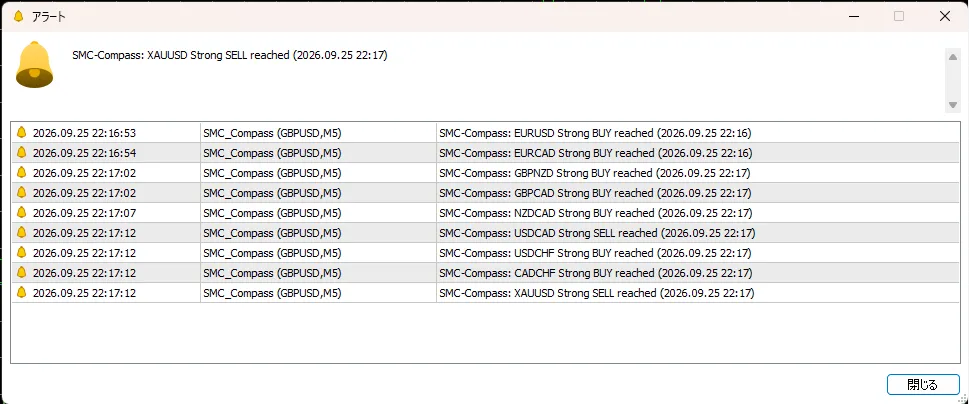Click the SMC_Compass source cell on the NZDCAD row
The height and width of the screenshot is (404, 969).
coord(272,213)
